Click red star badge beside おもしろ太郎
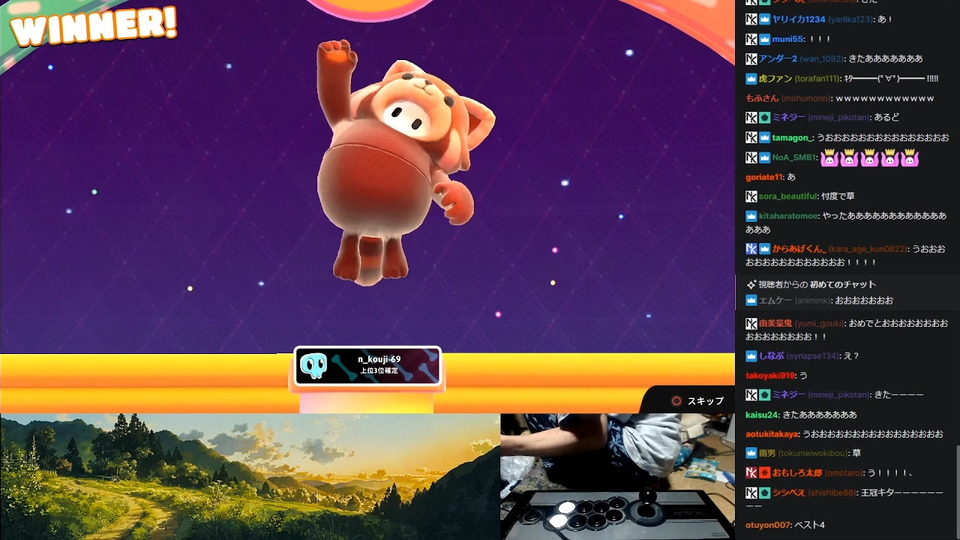960x540 pixels. click(765, 473)
